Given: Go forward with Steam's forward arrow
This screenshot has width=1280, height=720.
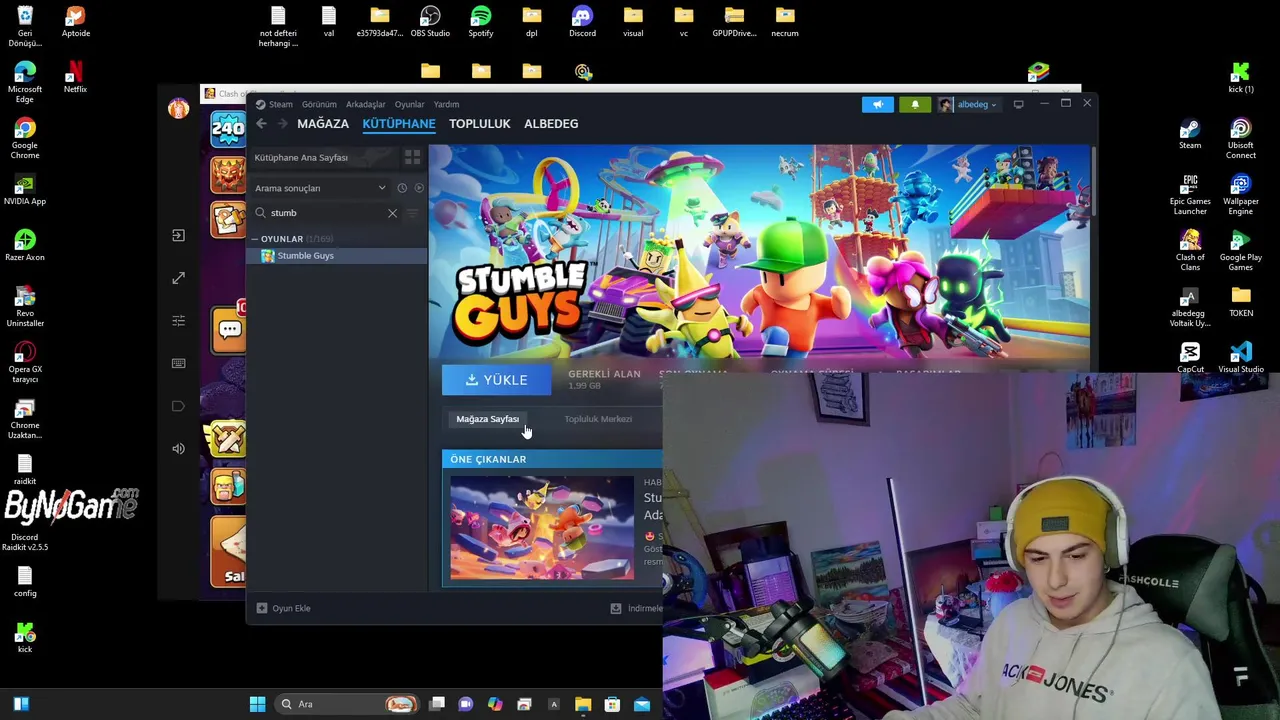Looking at the screenshot, I should pos(282,124).
